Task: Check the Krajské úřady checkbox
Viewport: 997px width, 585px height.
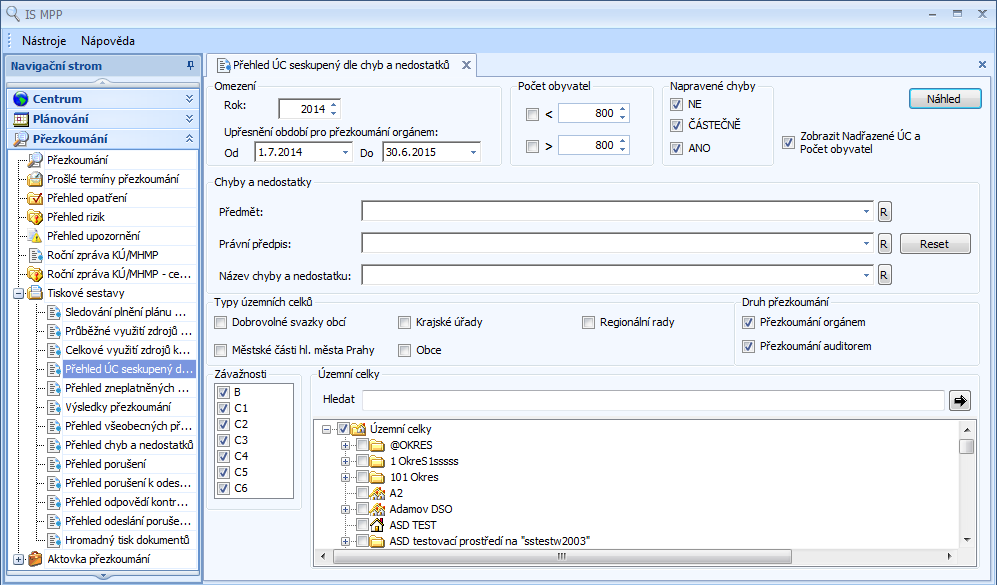Action: tap(404, 322)
